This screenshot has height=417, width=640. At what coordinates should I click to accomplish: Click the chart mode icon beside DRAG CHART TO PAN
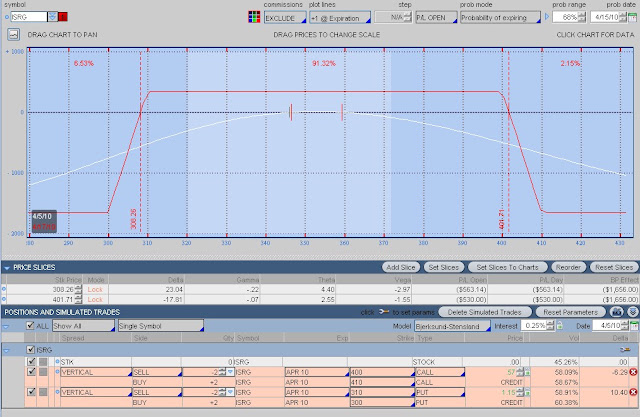point(13,34)
